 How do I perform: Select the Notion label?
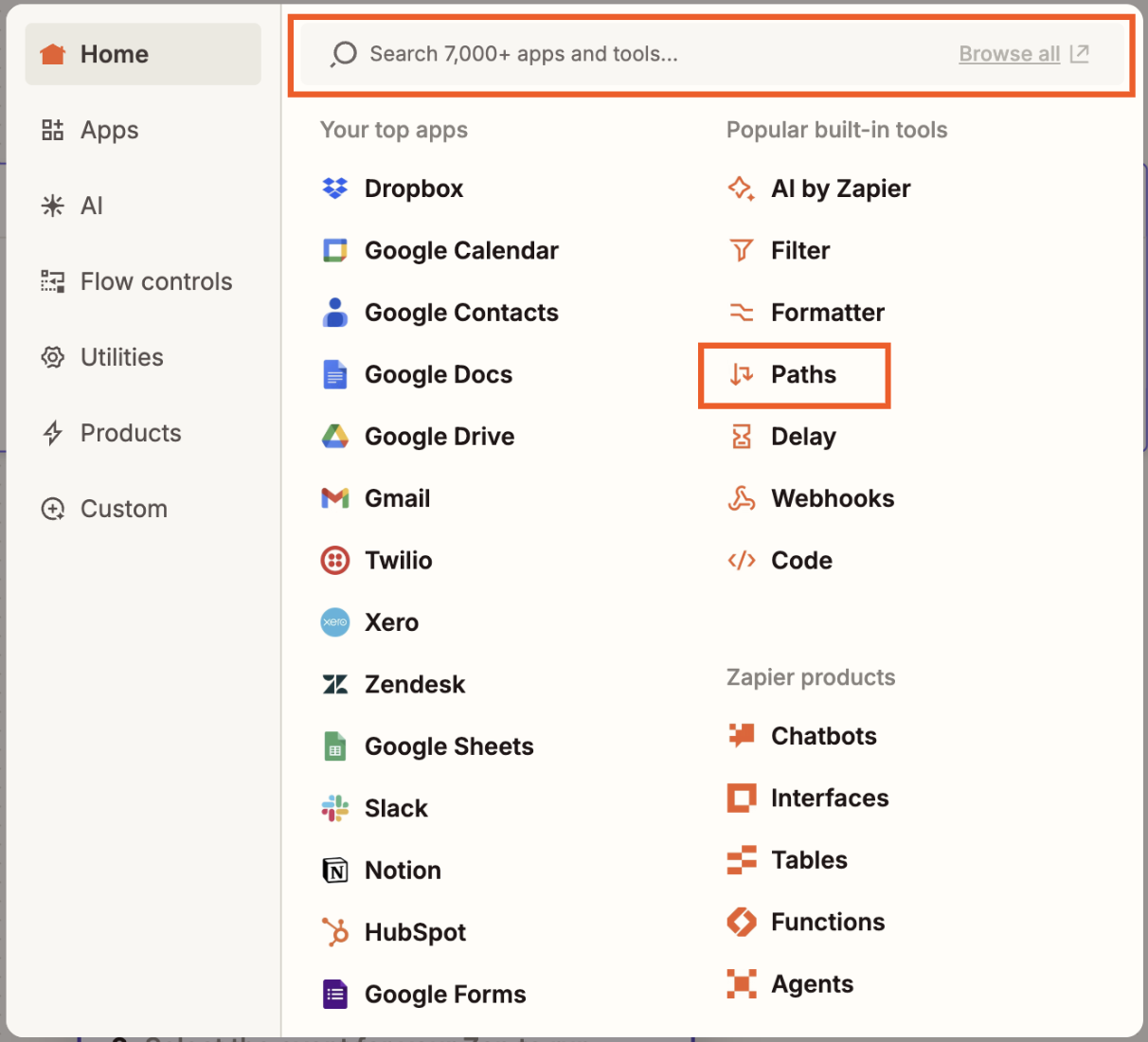(403, 871)
